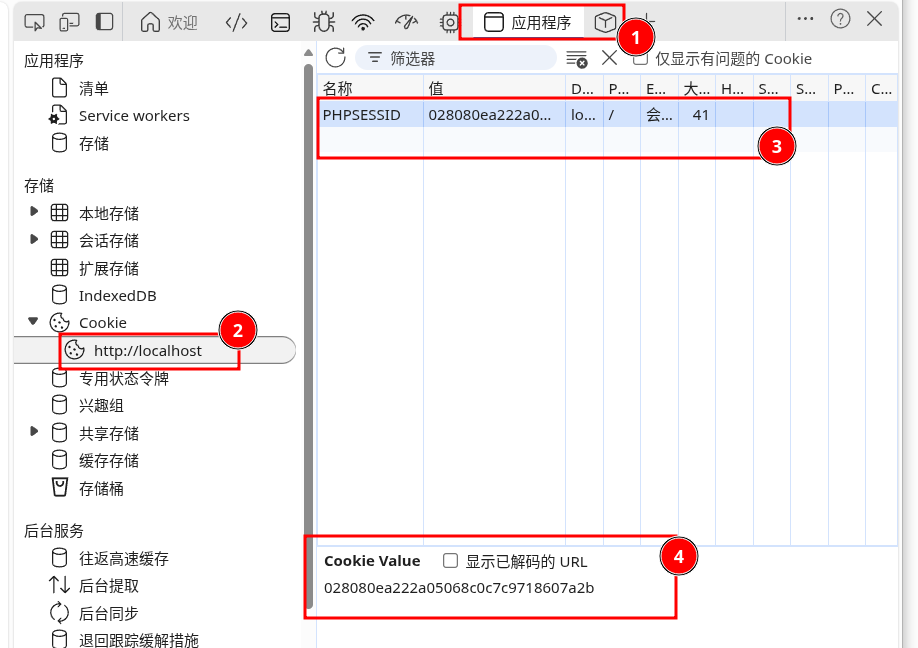Select the 应用程序 tab
Viewport: 918px width, 648px height.
click(x=528, y=22)
